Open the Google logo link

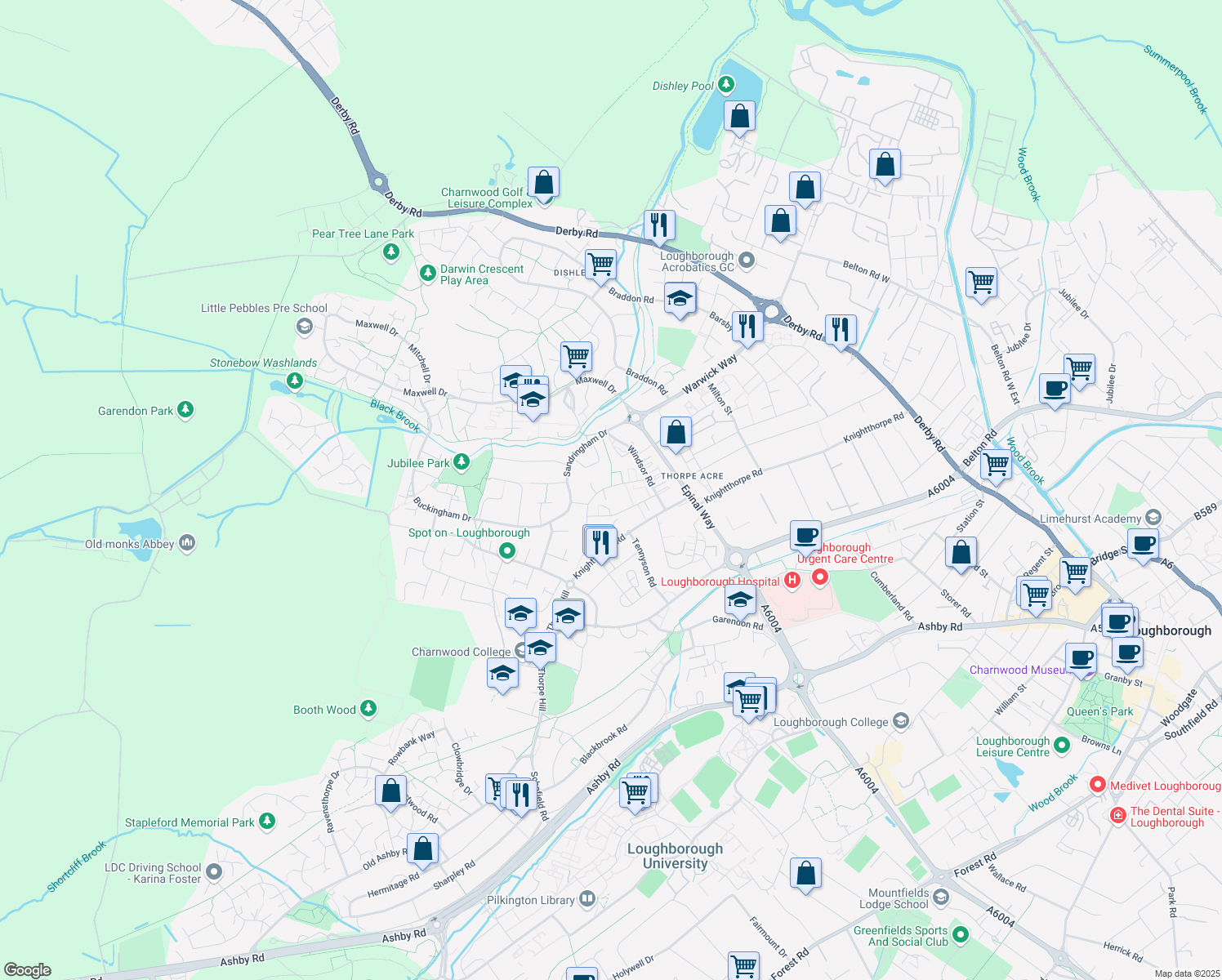pos(27,970)
